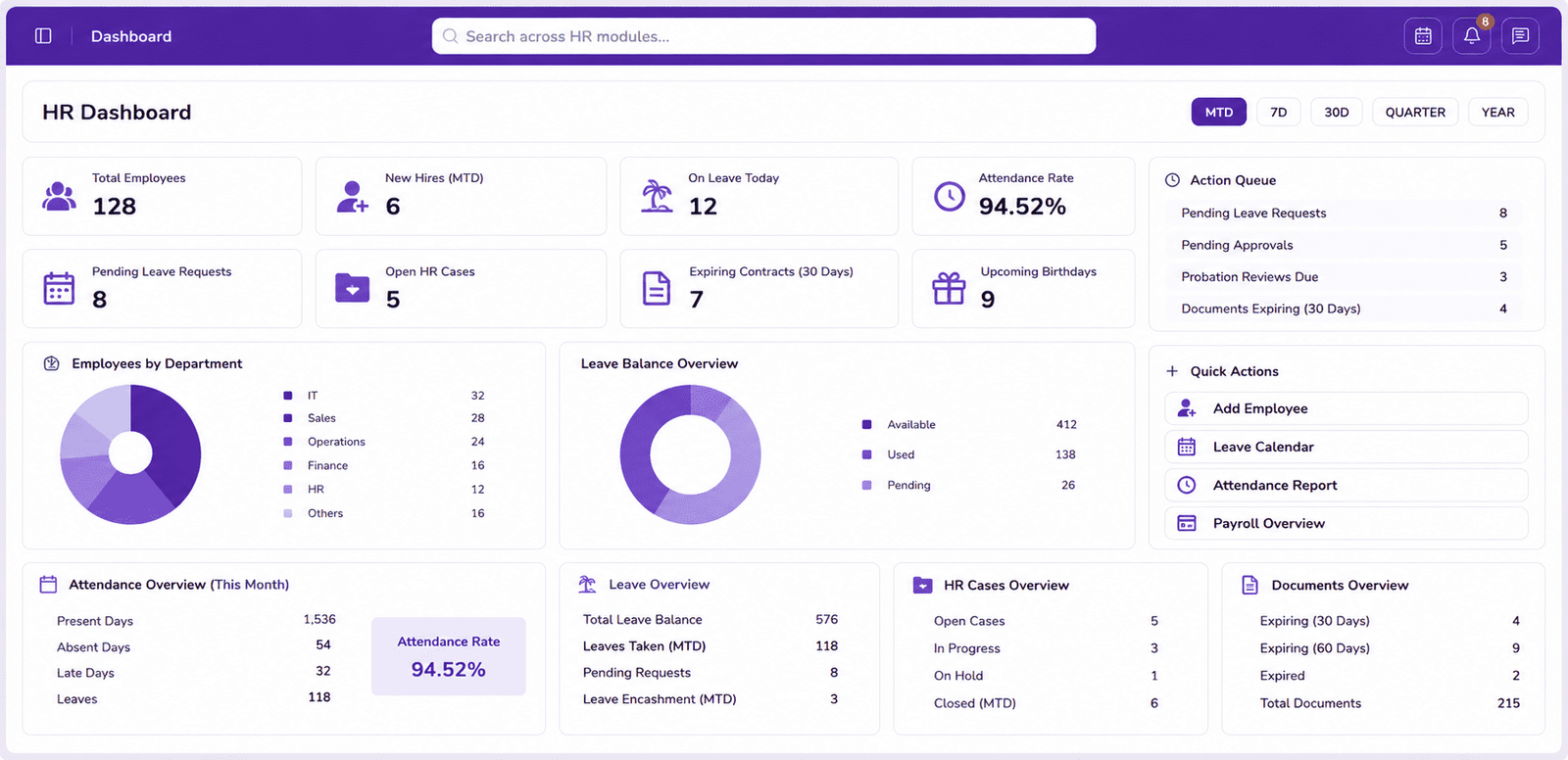Focus the Search across HR modules field
The image size is (1568, 760).
tap(763, 36)
